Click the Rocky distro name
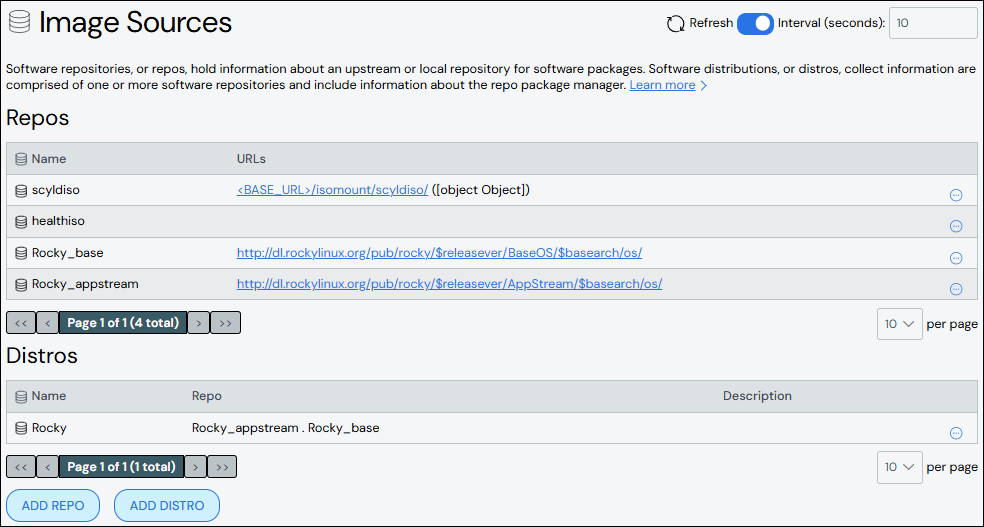 tap(50, 429)
